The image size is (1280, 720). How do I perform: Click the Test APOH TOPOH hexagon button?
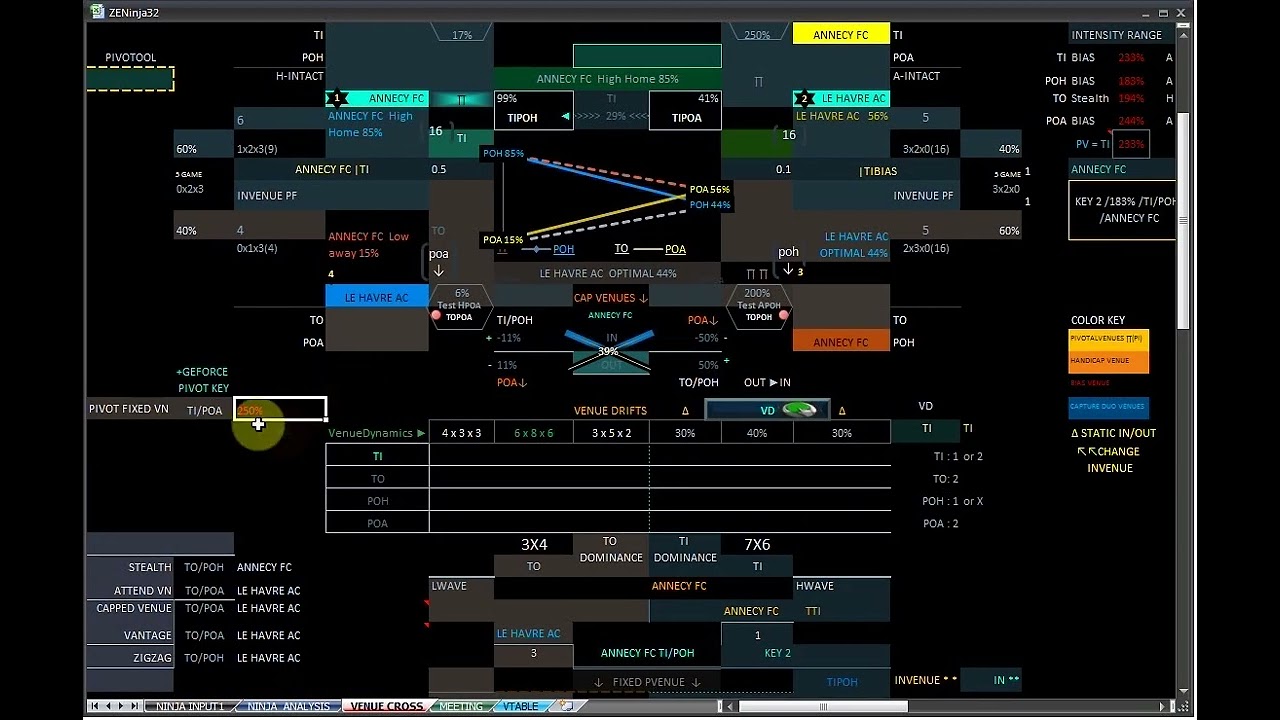click(x=758, y=305)
